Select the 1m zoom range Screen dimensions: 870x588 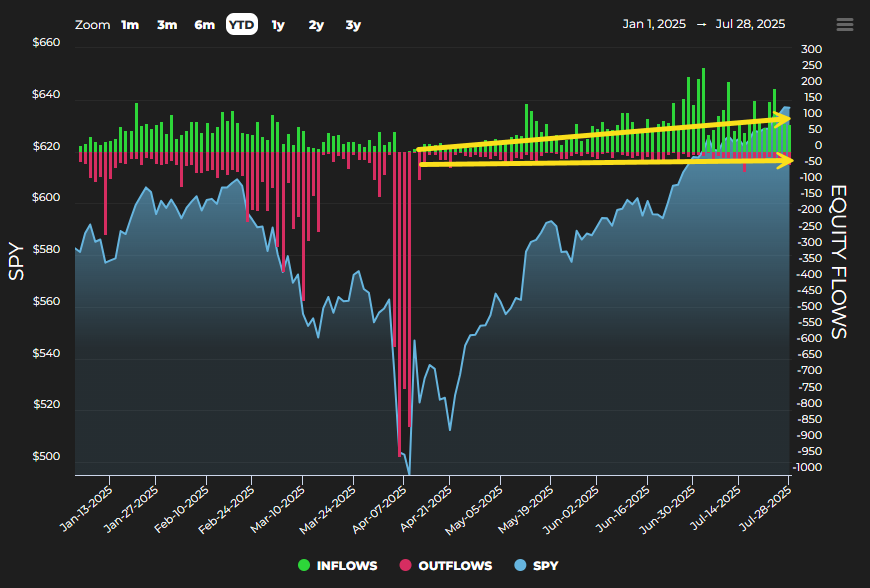(x=130, y=25)
